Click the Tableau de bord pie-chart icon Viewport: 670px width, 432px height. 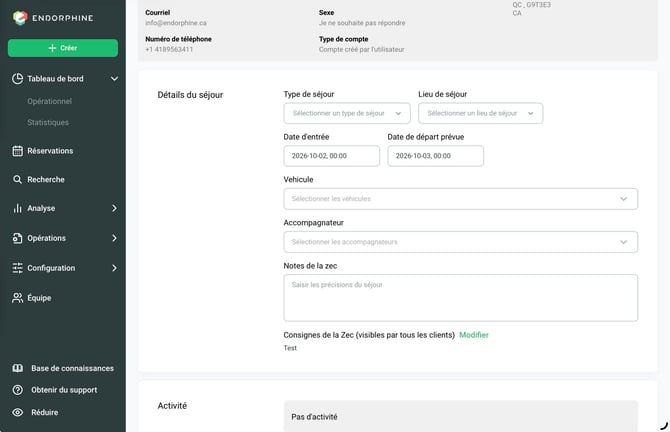click(x=18, y=79)
